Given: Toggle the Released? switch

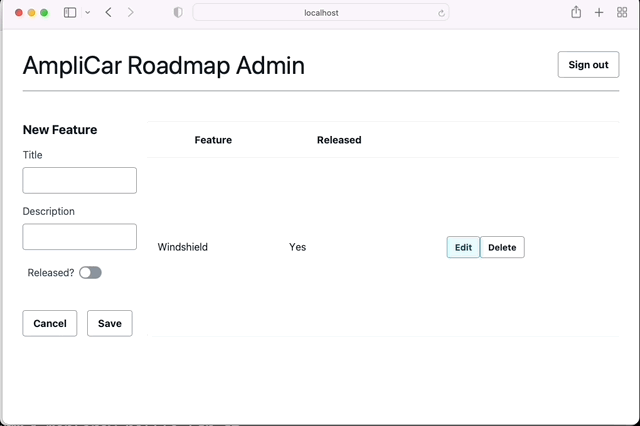Looking at the screenshot, I should coord(90,273).
